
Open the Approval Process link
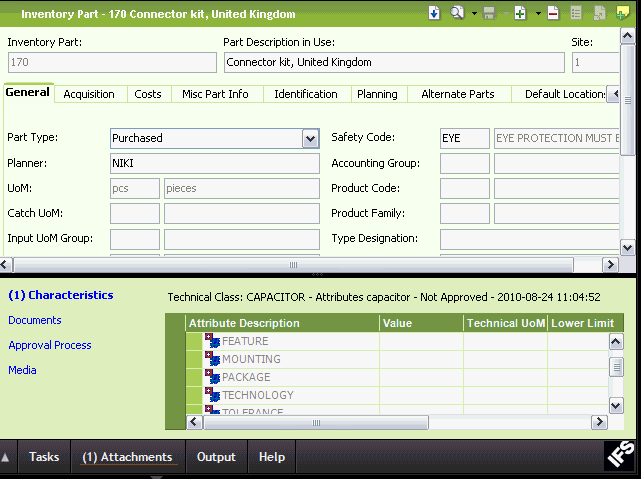tap(50, 345)
